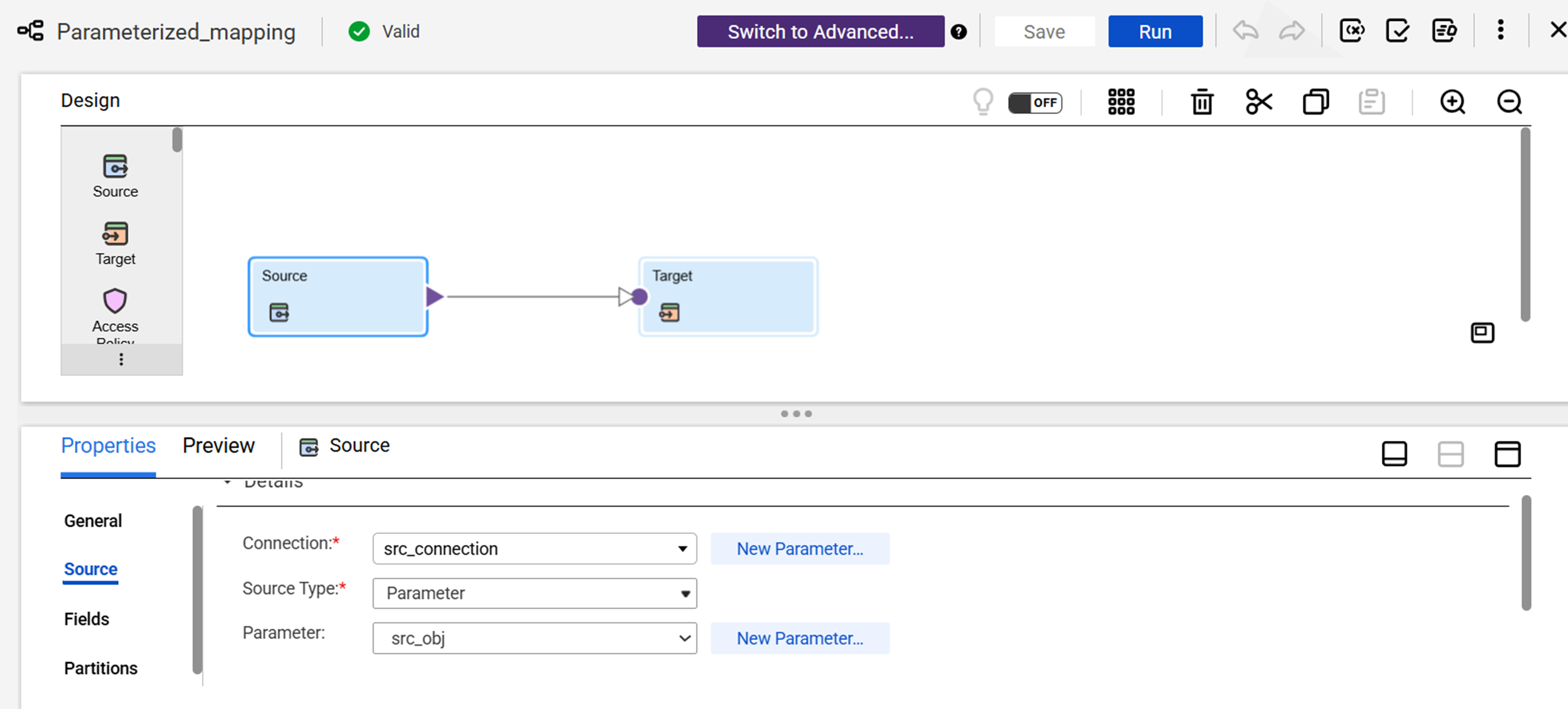
Task: Toggle transformation recommendations OFF switch
Action: click(x=1035, y=102)
